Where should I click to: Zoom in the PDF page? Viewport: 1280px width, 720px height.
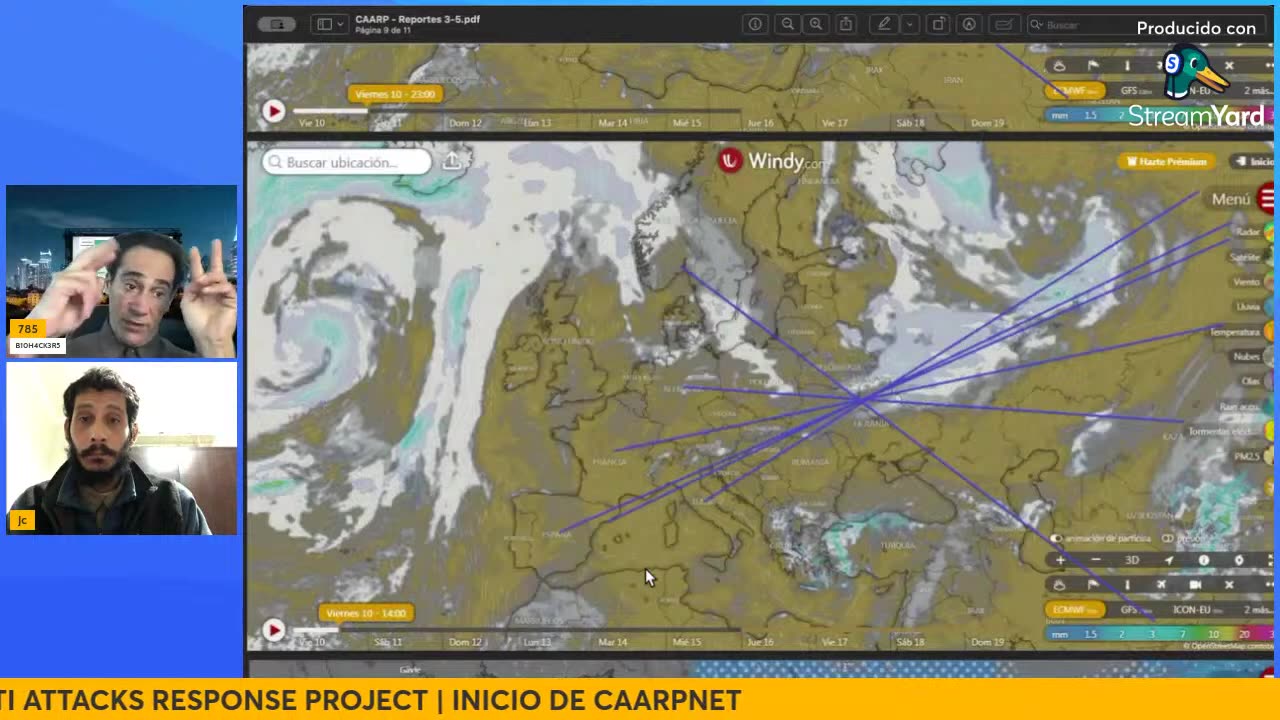coord(816,24)
